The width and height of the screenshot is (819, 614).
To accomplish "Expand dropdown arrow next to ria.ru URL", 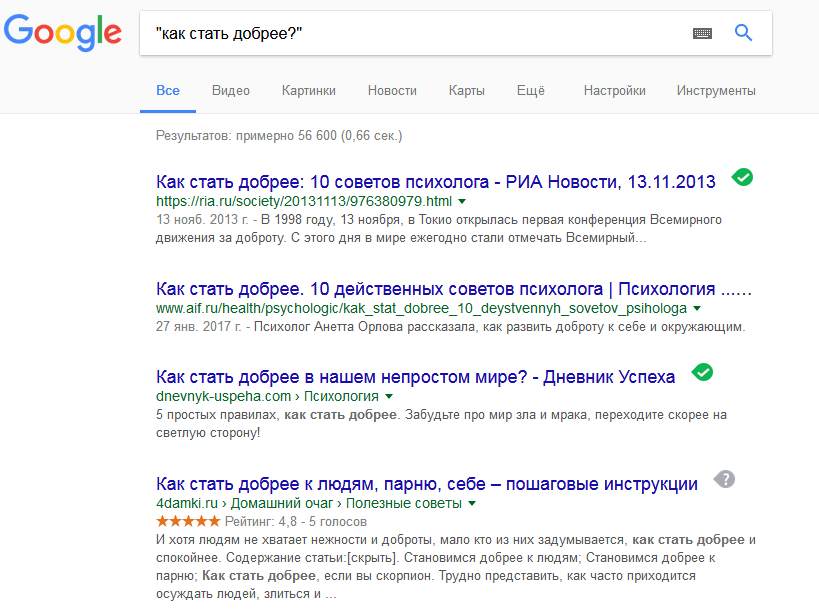I will tap(462, 202).
